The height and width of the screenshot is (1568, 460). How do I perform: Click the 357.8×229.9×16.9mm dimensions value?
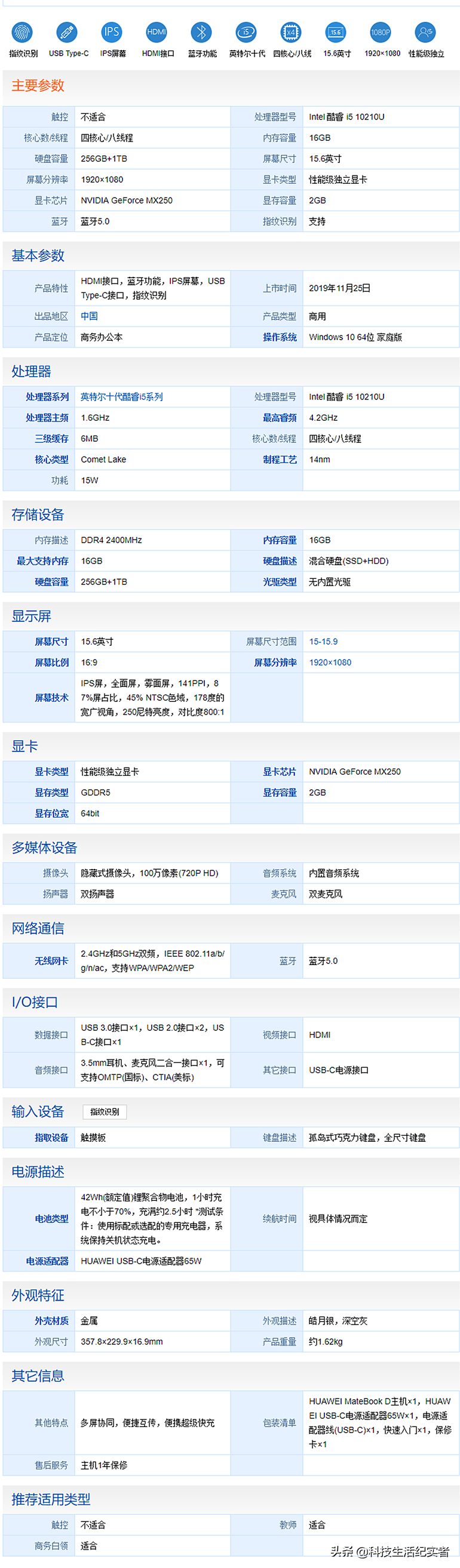(x=122, y=1342)
